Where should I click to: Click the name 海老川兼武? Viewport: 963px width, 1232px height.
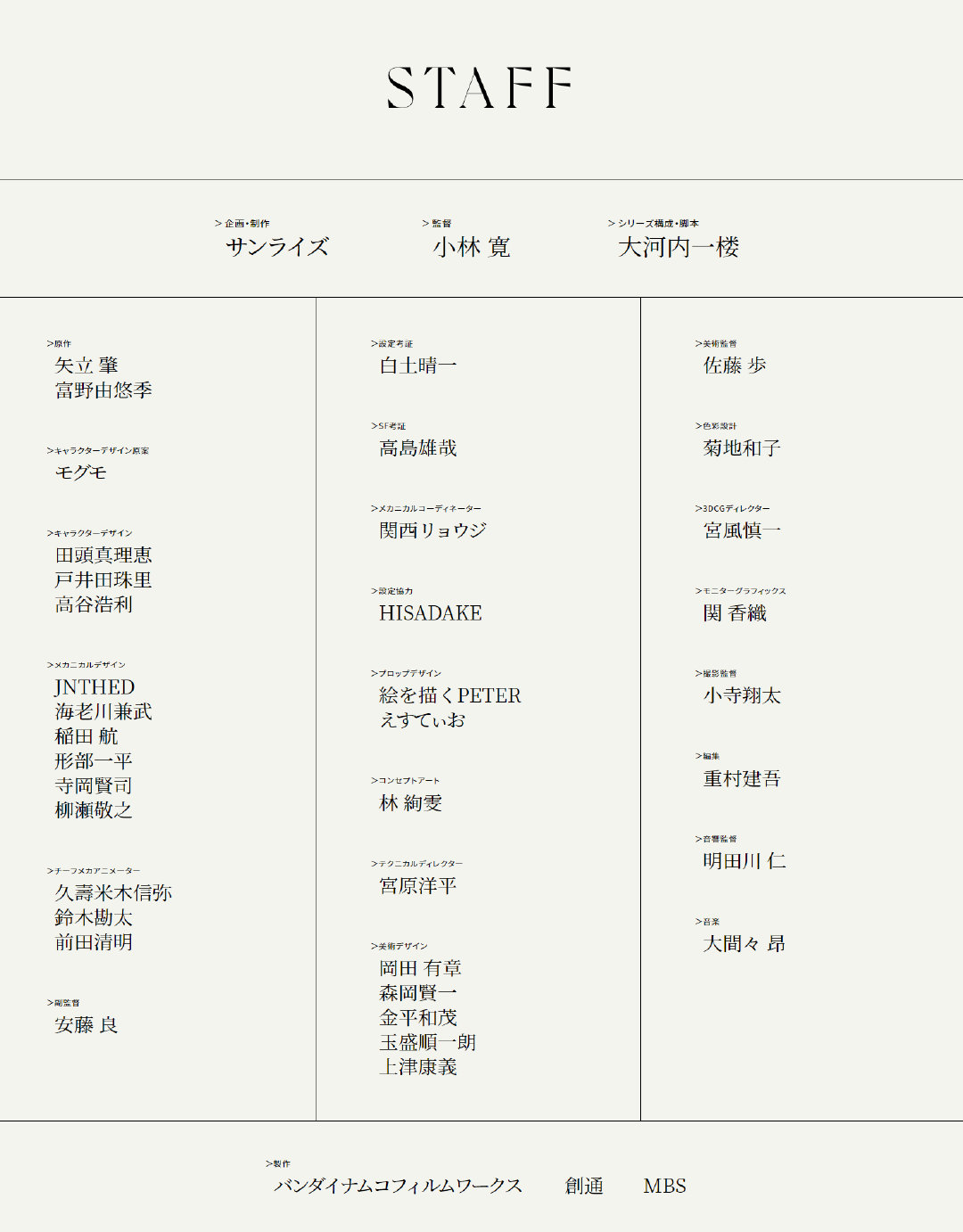pos(103,711)
